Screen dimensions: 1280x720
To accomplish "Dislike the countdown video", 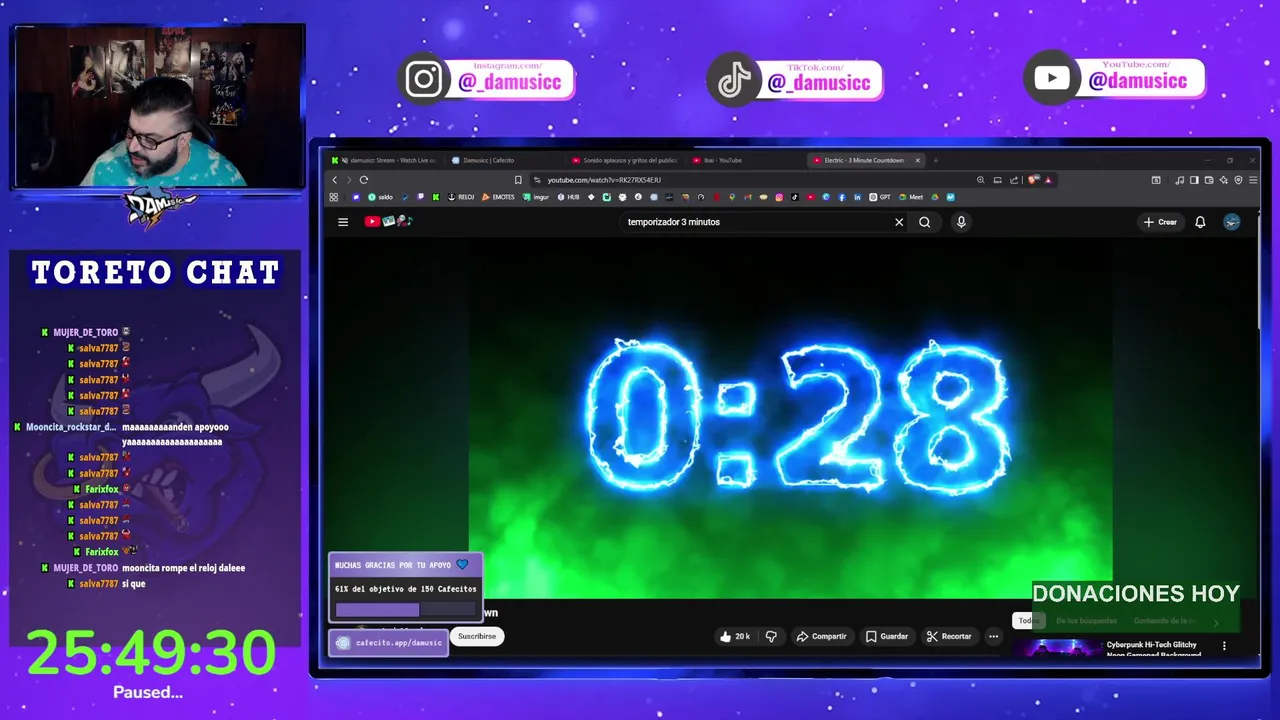I will [x=771, y=636].
